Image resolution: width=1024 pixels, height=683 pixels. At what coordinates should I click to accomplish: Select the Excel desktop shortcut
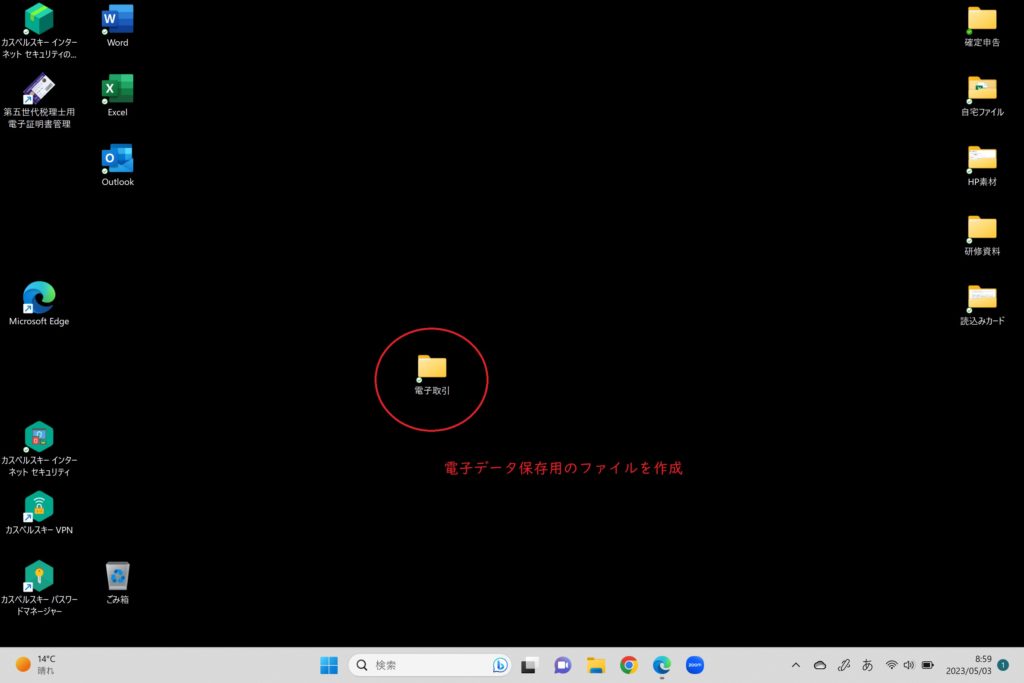pyautogui.click(x=117, y=89)
